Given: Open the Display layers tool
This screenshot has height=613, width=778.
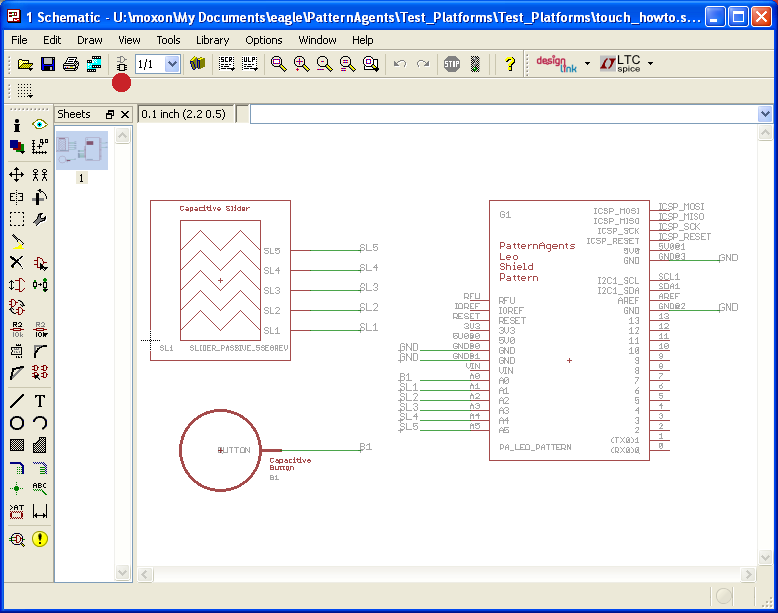Looking at the screenshot, I should pyautogui.click(x=17, y=146).
